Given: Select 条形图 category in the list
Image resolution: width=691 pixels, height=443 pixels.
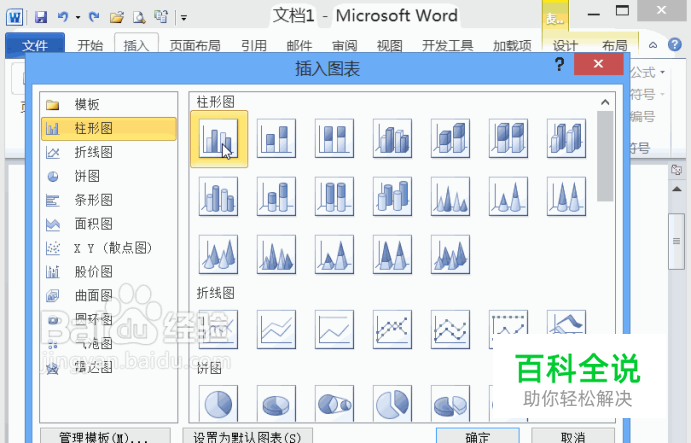Looking at the screenshot, I should 109,200.
